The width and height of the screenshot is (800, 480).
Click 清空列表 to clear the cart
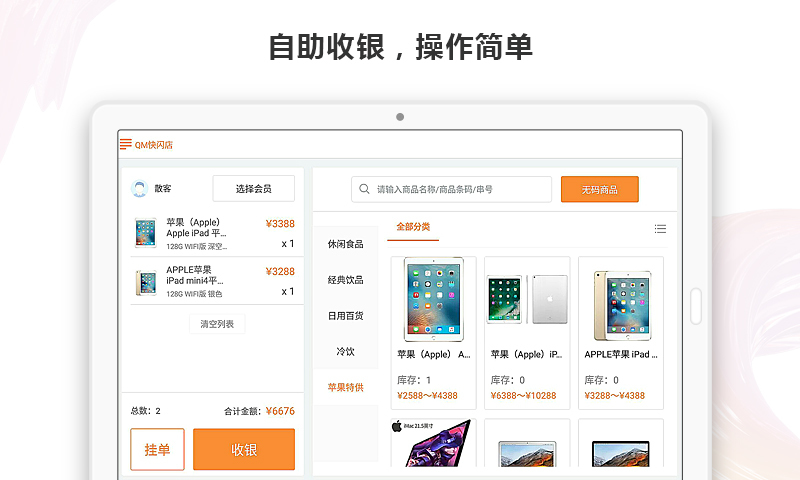point(217,324)
